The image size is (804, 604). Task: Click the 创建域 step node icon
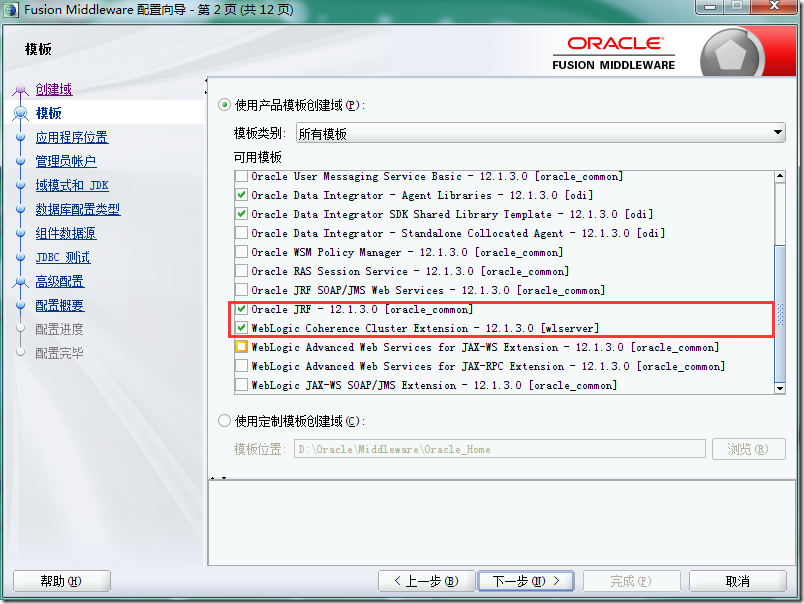(x=21, y=90)
